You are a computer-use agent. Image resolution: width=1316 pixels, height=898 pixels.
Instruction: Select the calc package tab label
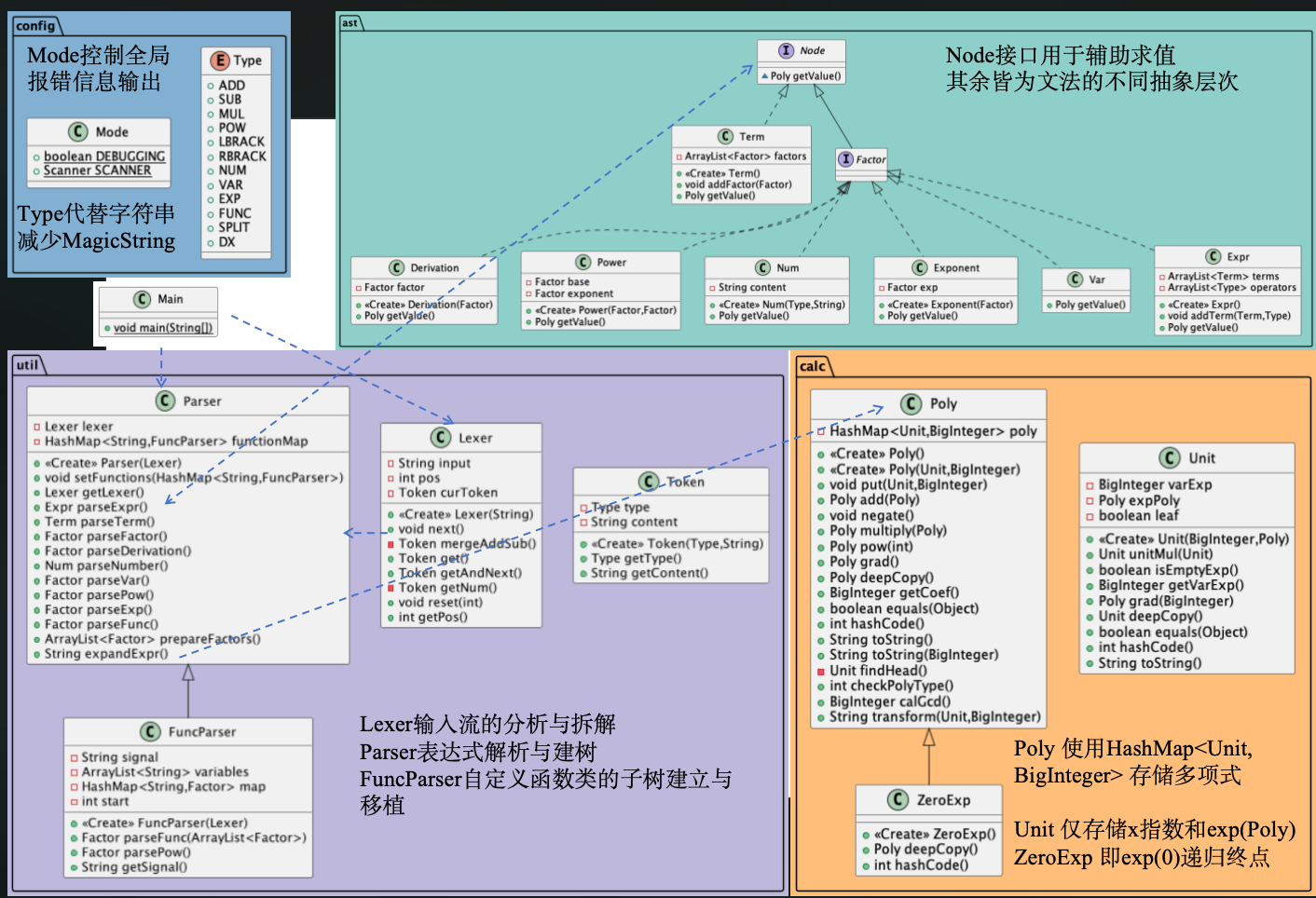(x=813, y=366)
